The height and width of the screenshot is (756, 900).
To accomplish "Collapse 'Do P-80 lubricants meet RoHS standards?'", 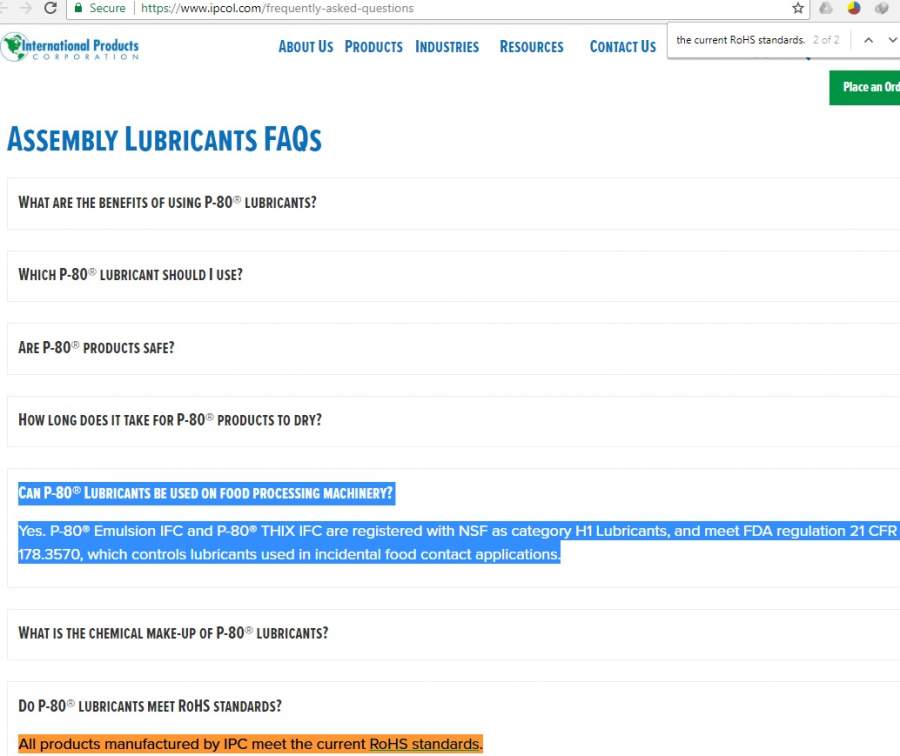I will coord(150,706).
